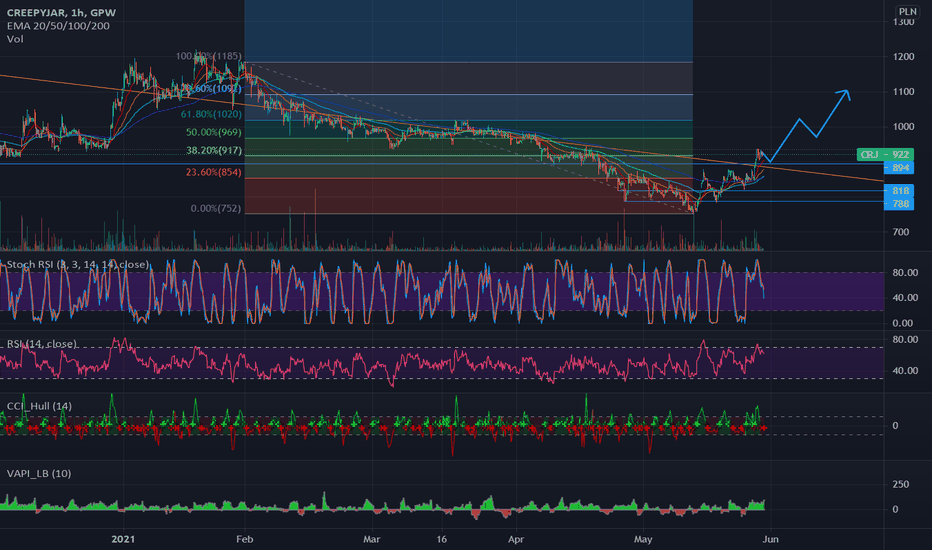The height and width of the screenshot is (550, 932).
Task: Click the 2021 date label on time axis
Action: coord(123,539)
